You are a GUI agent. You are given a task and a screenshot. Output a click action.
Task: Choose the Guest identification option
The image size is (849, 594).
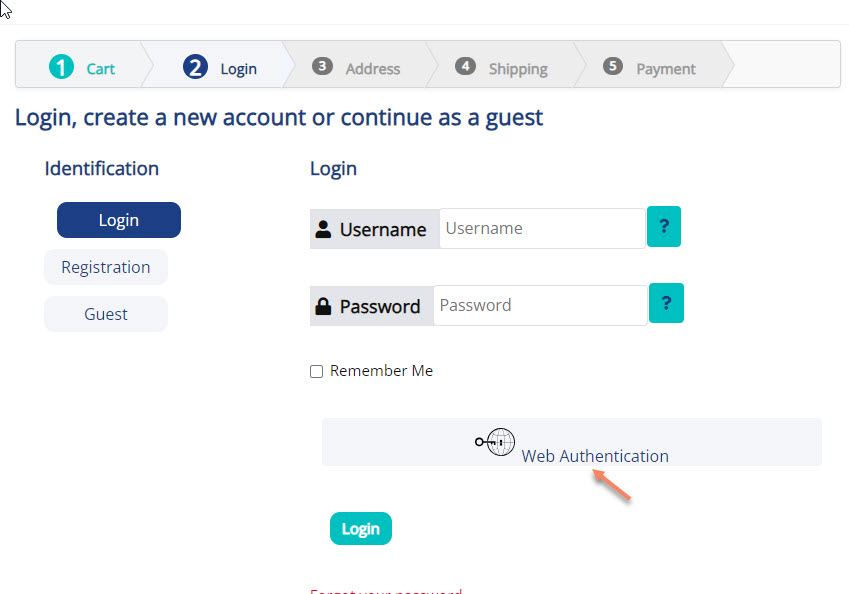106,314
